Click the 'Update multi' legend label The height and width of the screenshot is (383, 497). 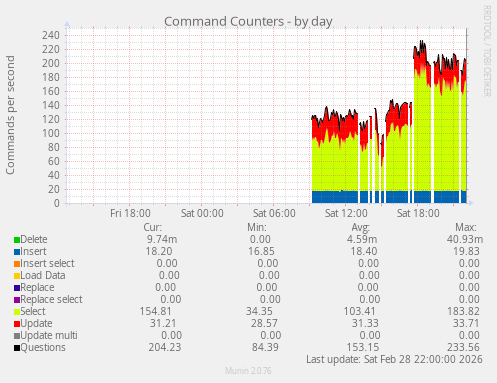click(49, 335)
